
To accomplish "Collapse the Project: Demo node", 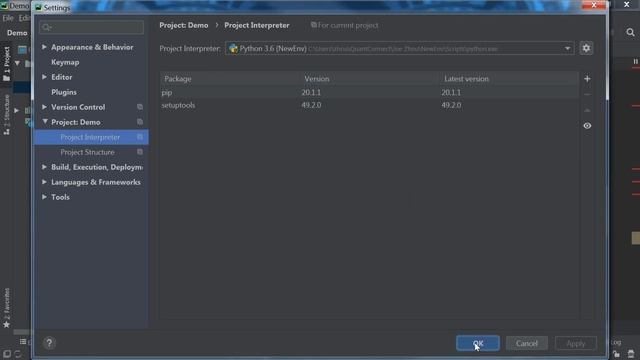I will (44, 122).
